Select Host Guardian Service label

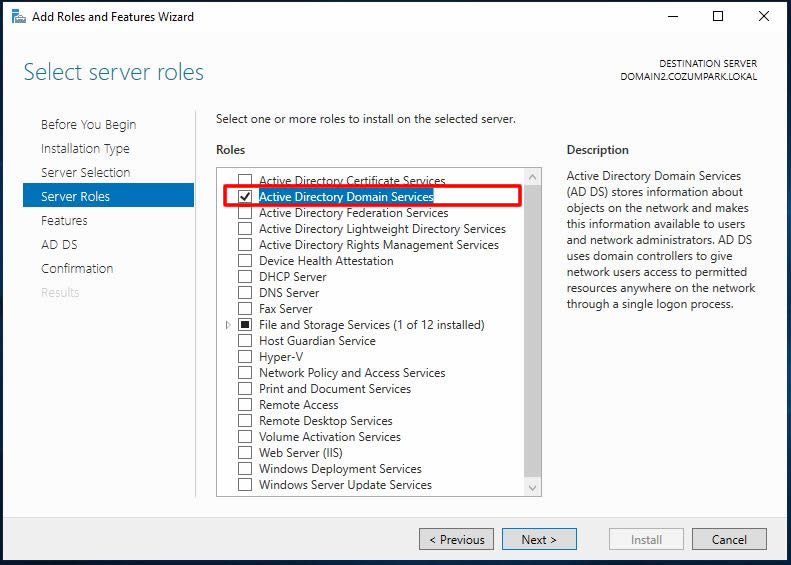(x=317, y=341)
